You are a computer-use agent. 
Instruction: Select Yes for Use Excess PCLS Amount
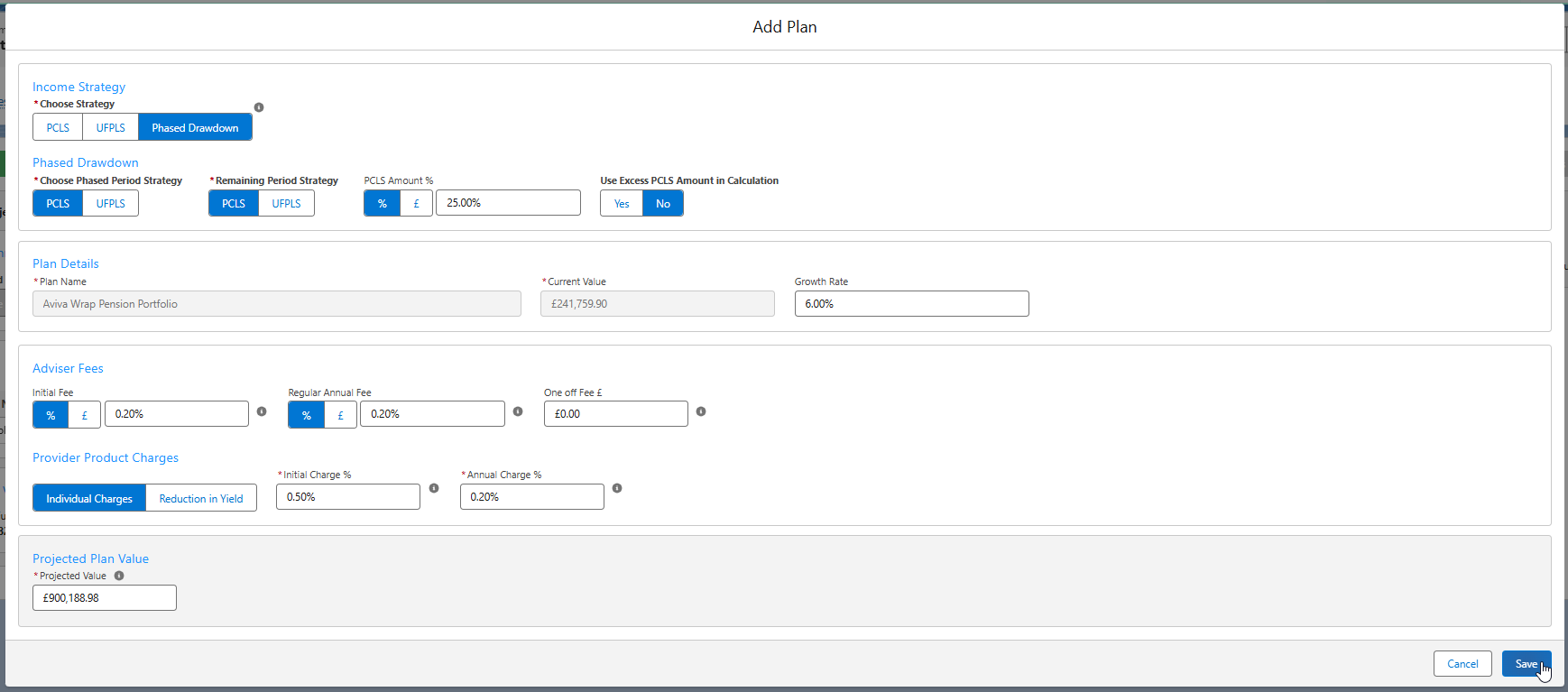pos(622,204)
